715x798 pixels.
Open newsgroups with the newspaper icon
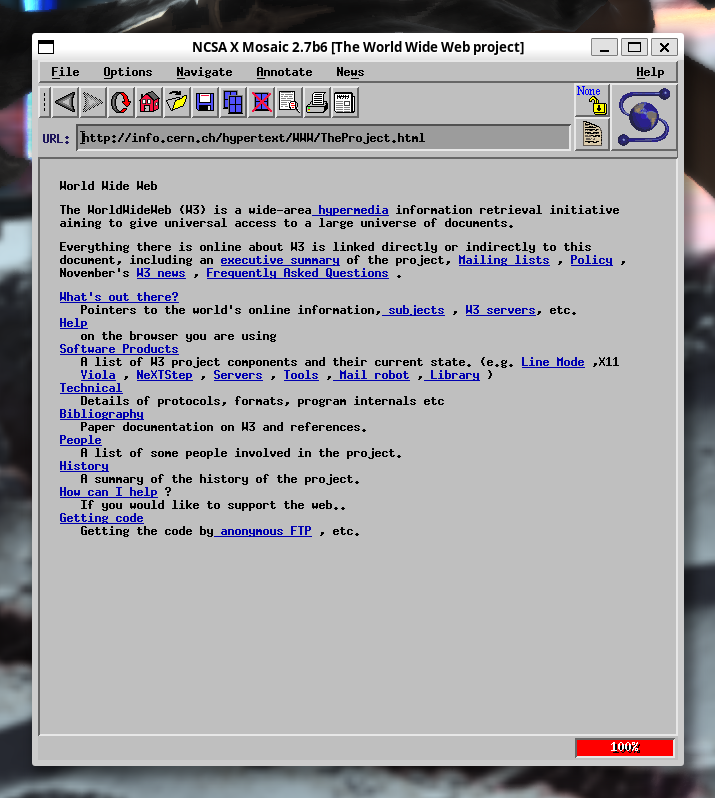coord(345,102)
